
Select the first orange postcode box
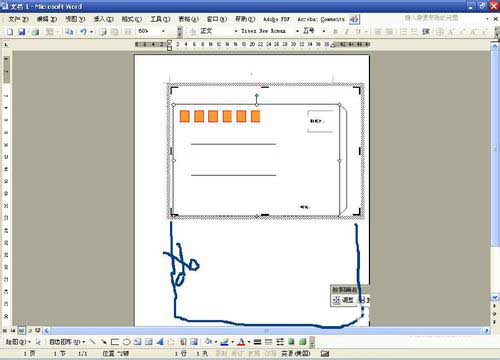pyautogui.click(x=185, y=116)
